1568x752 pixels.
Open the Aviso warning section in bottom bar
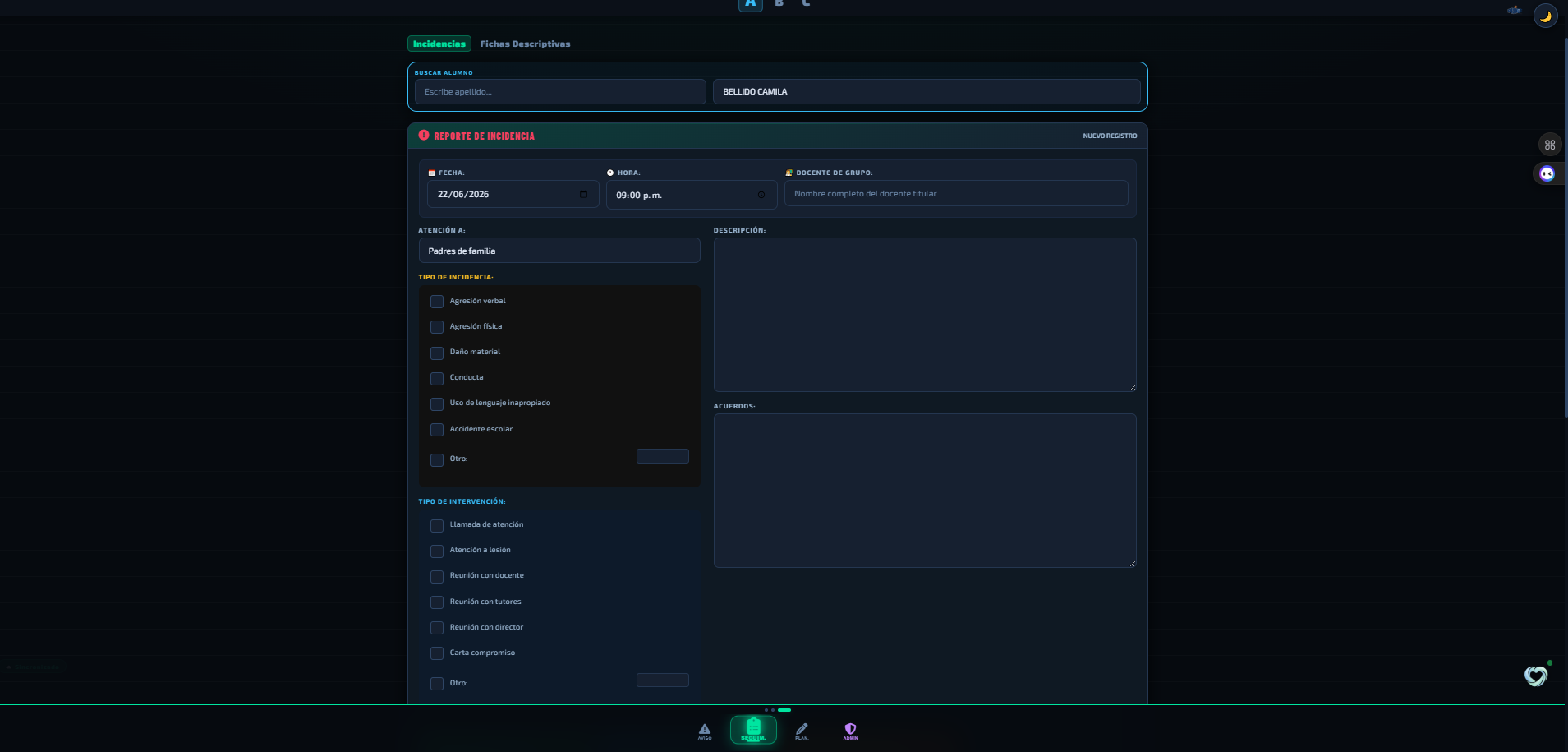(705, 731)
